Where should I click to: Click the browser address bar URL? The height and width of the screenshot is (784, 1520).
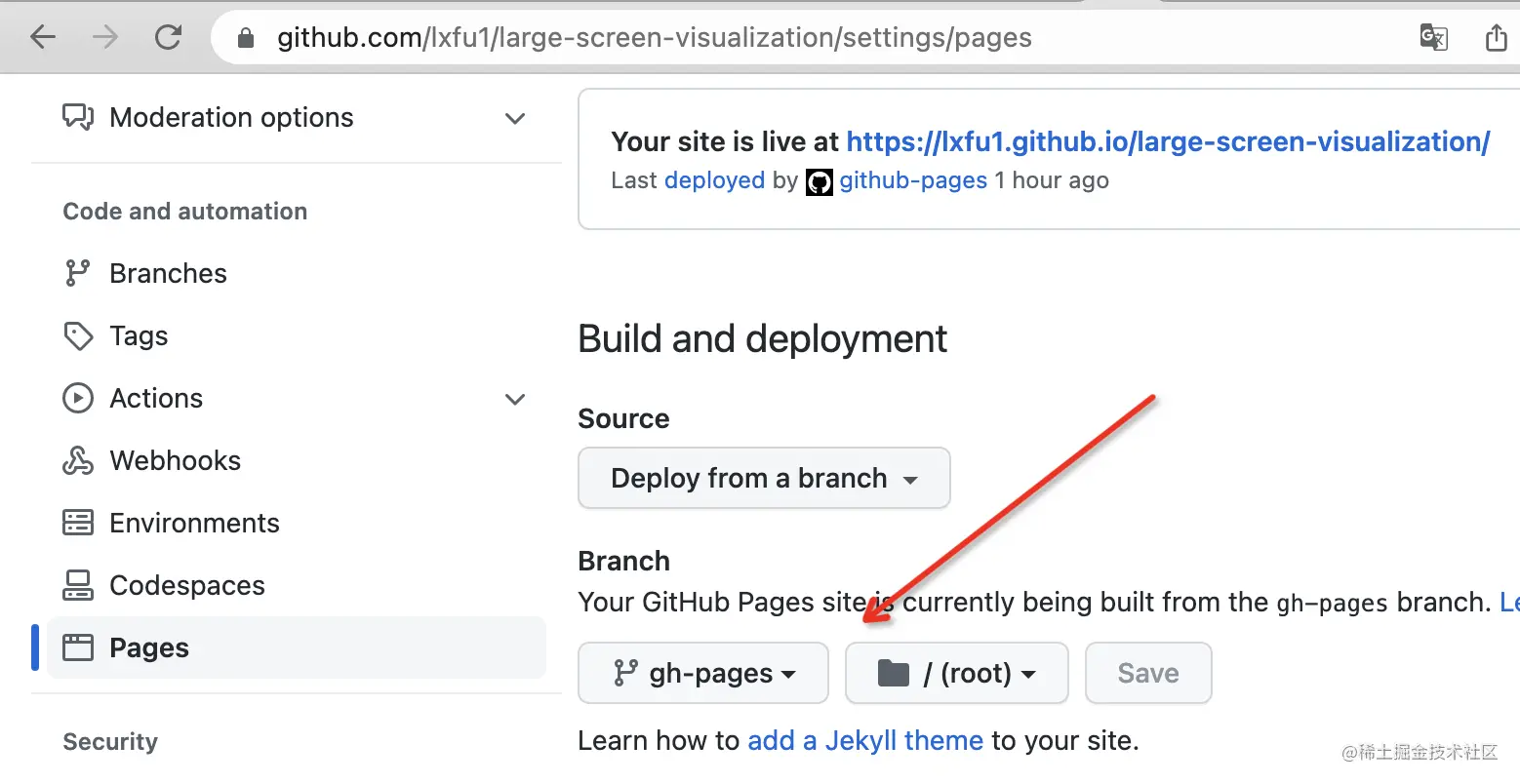click(655, 38)
